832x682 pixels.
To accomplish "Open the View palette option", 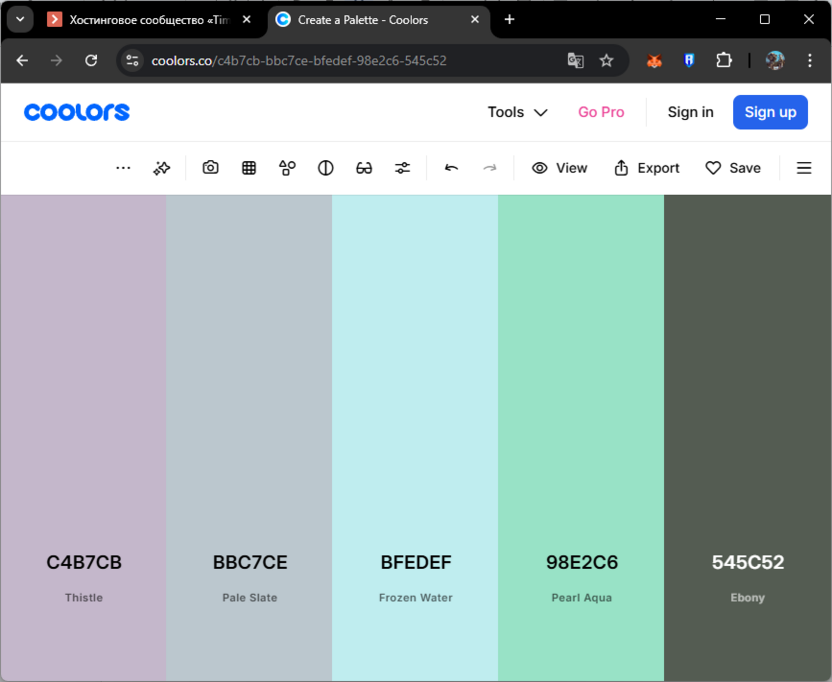I will coord(560,168).
